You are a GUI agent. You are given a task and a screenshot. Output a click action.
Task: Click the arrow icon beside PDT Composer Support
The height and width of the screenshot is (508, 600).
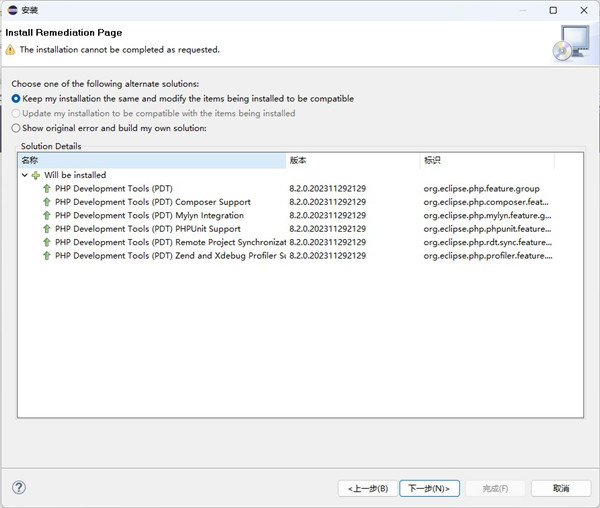point(46,202)
